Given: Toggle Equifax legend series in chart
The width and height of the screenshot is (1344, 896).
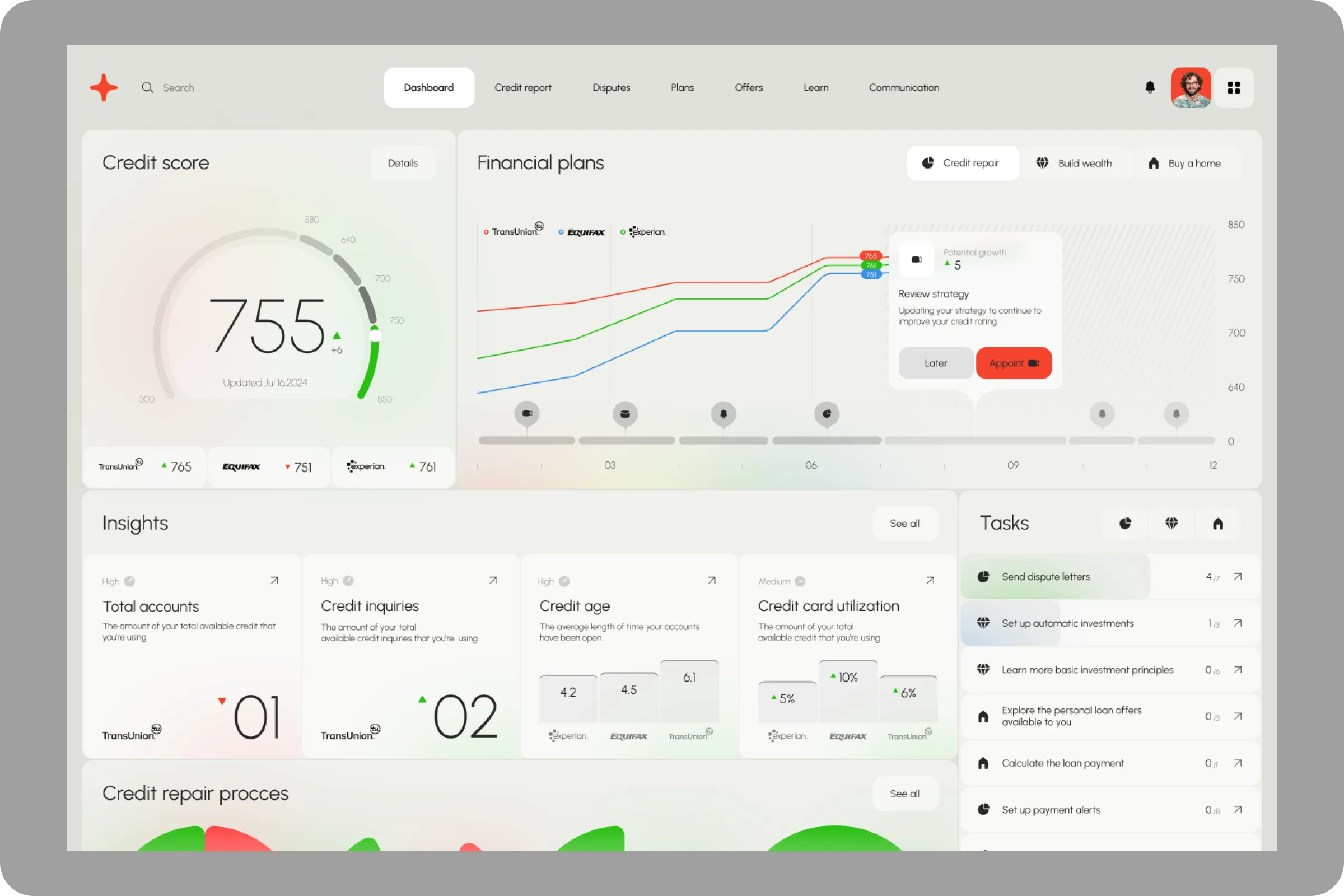Looking at the screenshot, I should click(582, 232).
